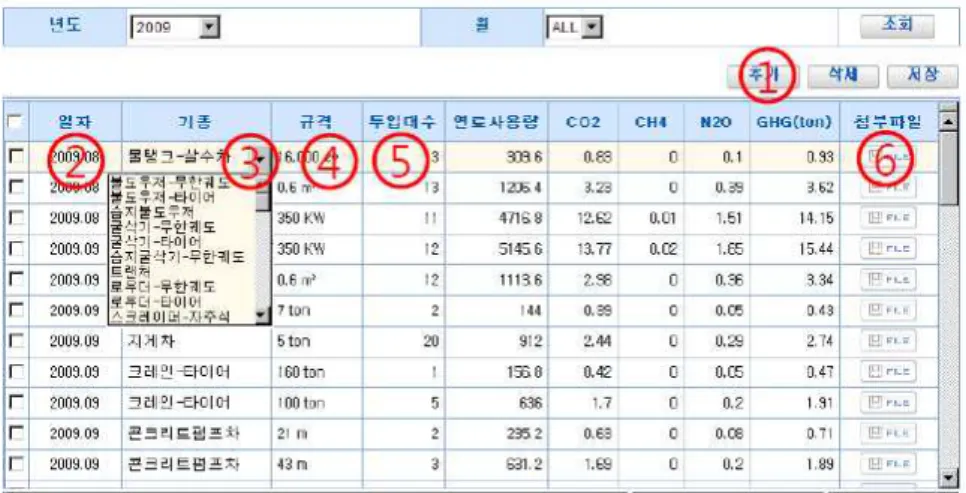The image size is (966, 493).
Task: Open the 월 dropdown showing ALL
Action: click(574, 28)
